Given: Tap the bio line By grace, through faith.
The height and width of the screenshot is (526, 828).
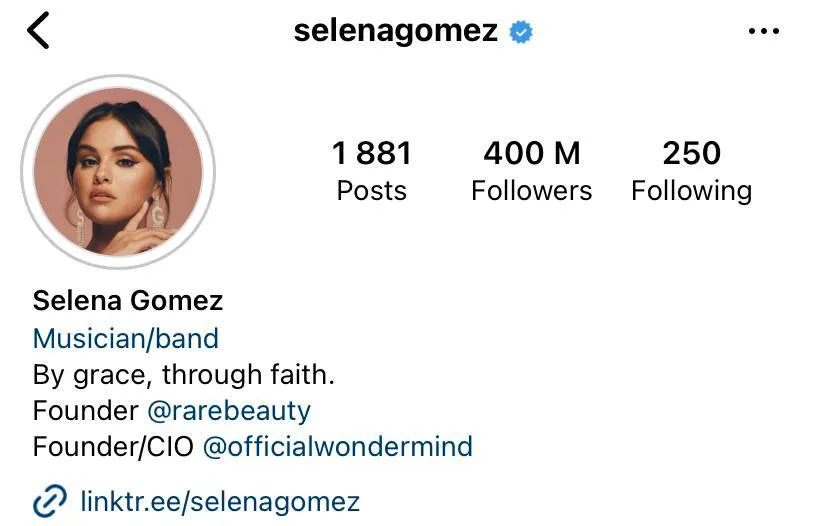Looking at the screenshot, I should click(184, 375).
